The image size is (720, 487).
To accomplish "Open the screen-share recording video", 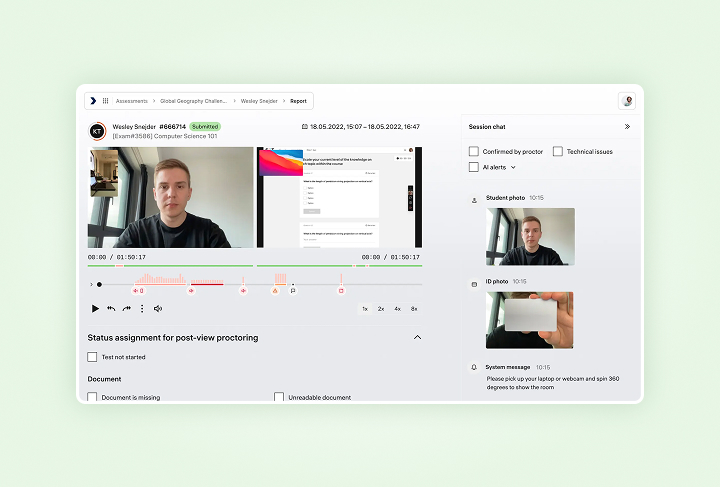I will point(339,197).
